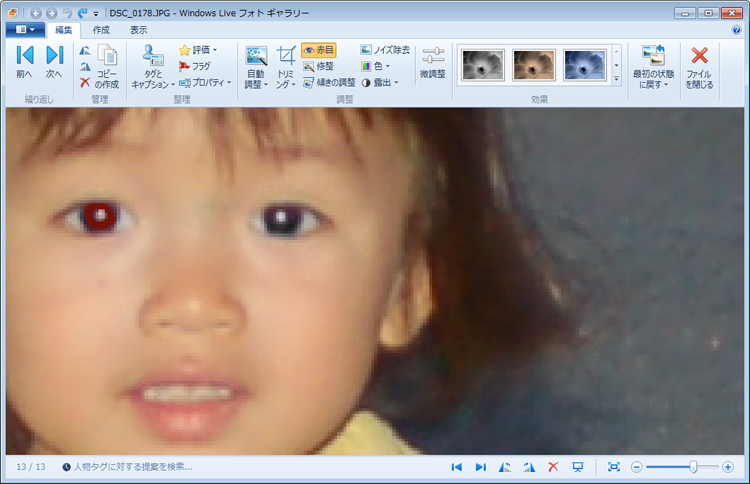Click the forward arrow in title bar
Viewport: 750px width, 484px height.
[x=51, y=13]
